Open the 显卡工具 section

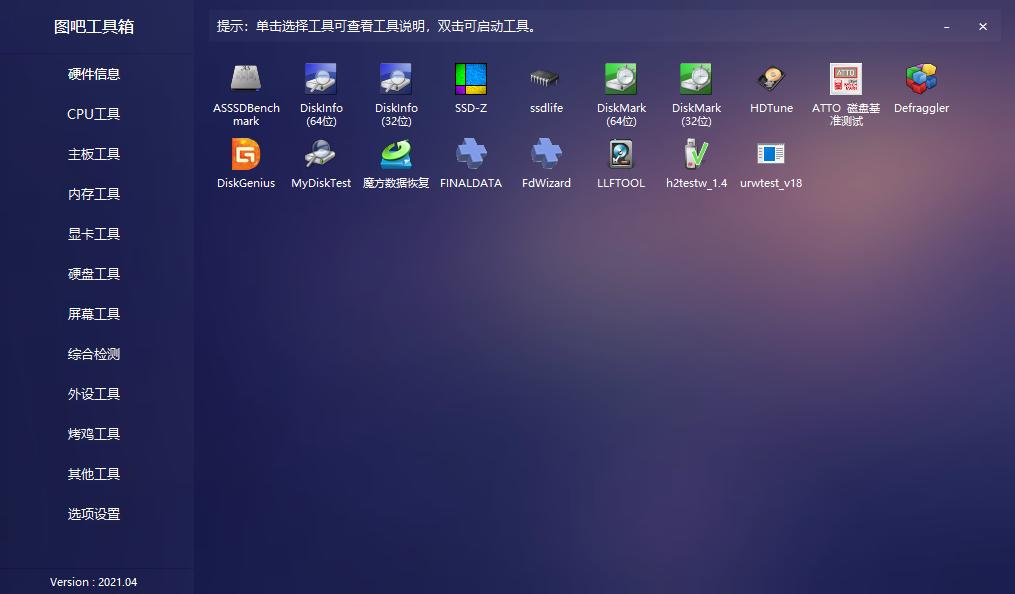93,234
